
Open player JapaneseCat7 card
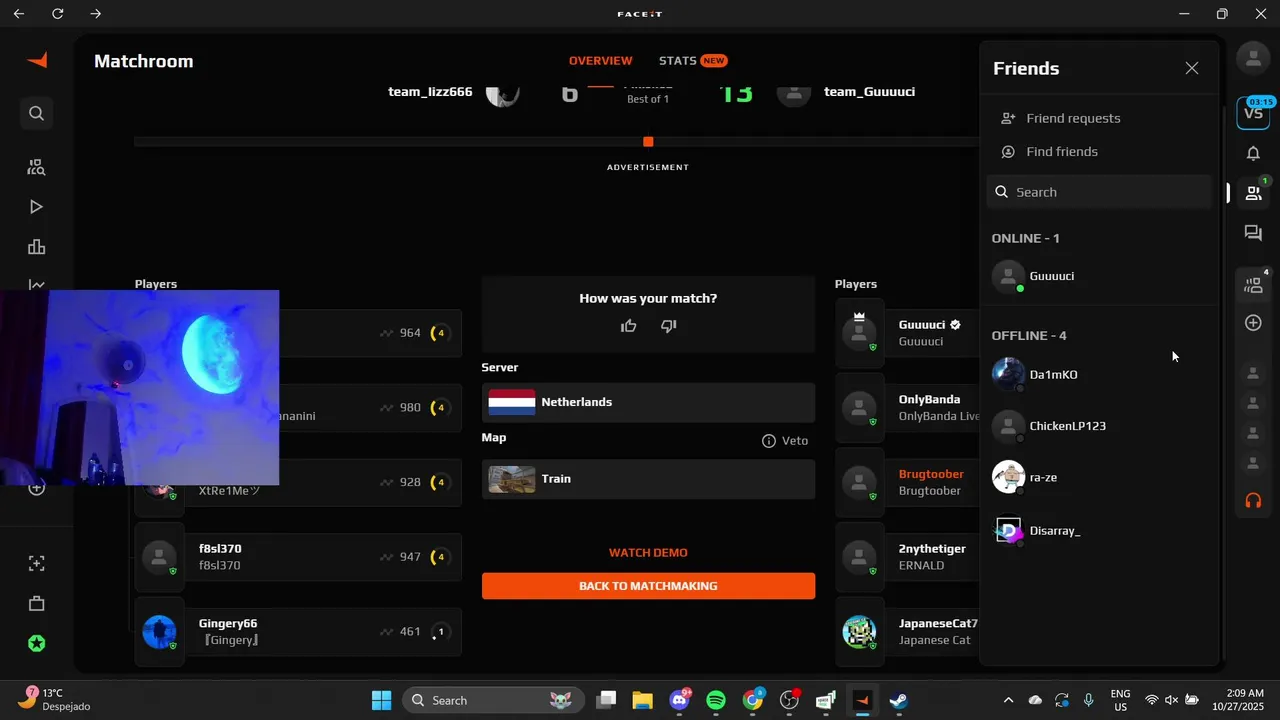pos(908,632)
